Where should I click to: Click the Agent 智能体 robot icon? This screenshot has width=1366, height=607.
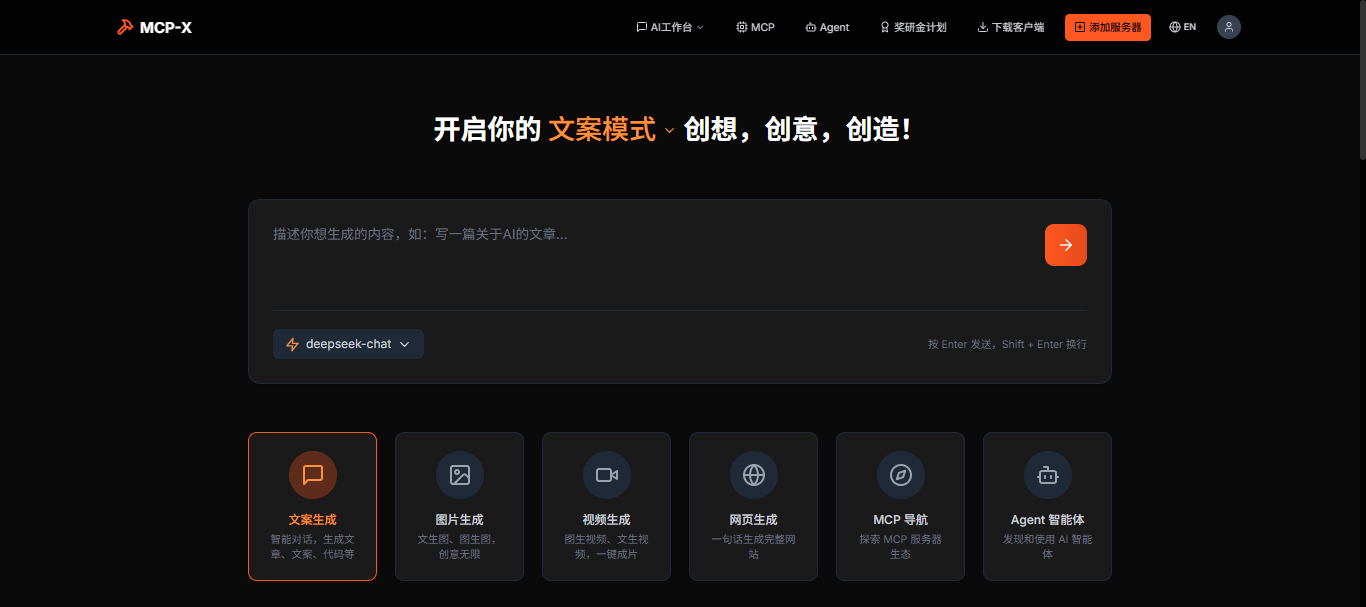coord(1047,475)
